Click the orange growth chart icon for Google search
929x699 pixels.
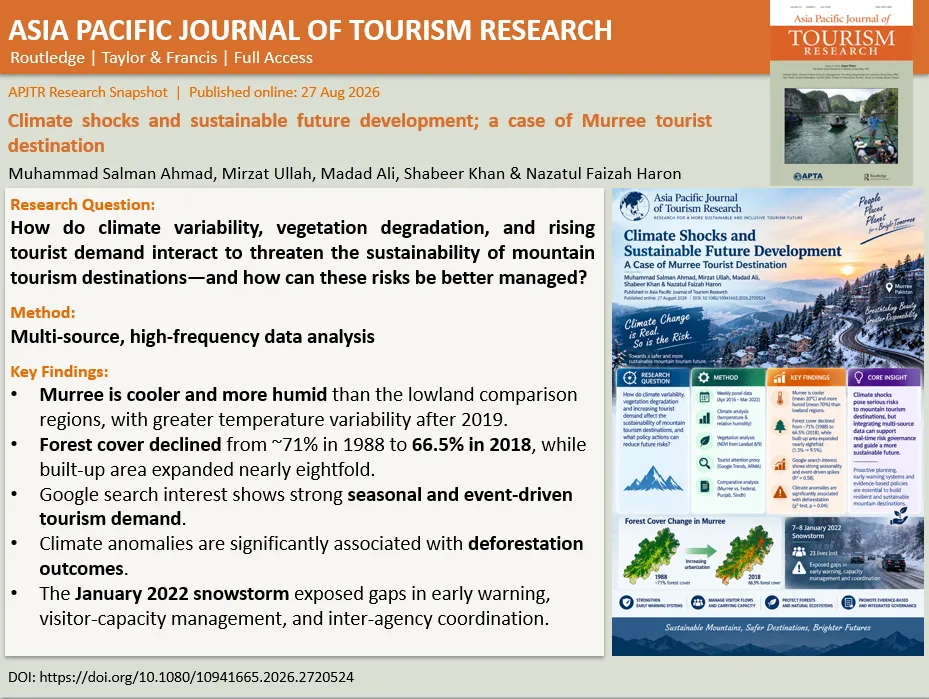coord(780,464)
